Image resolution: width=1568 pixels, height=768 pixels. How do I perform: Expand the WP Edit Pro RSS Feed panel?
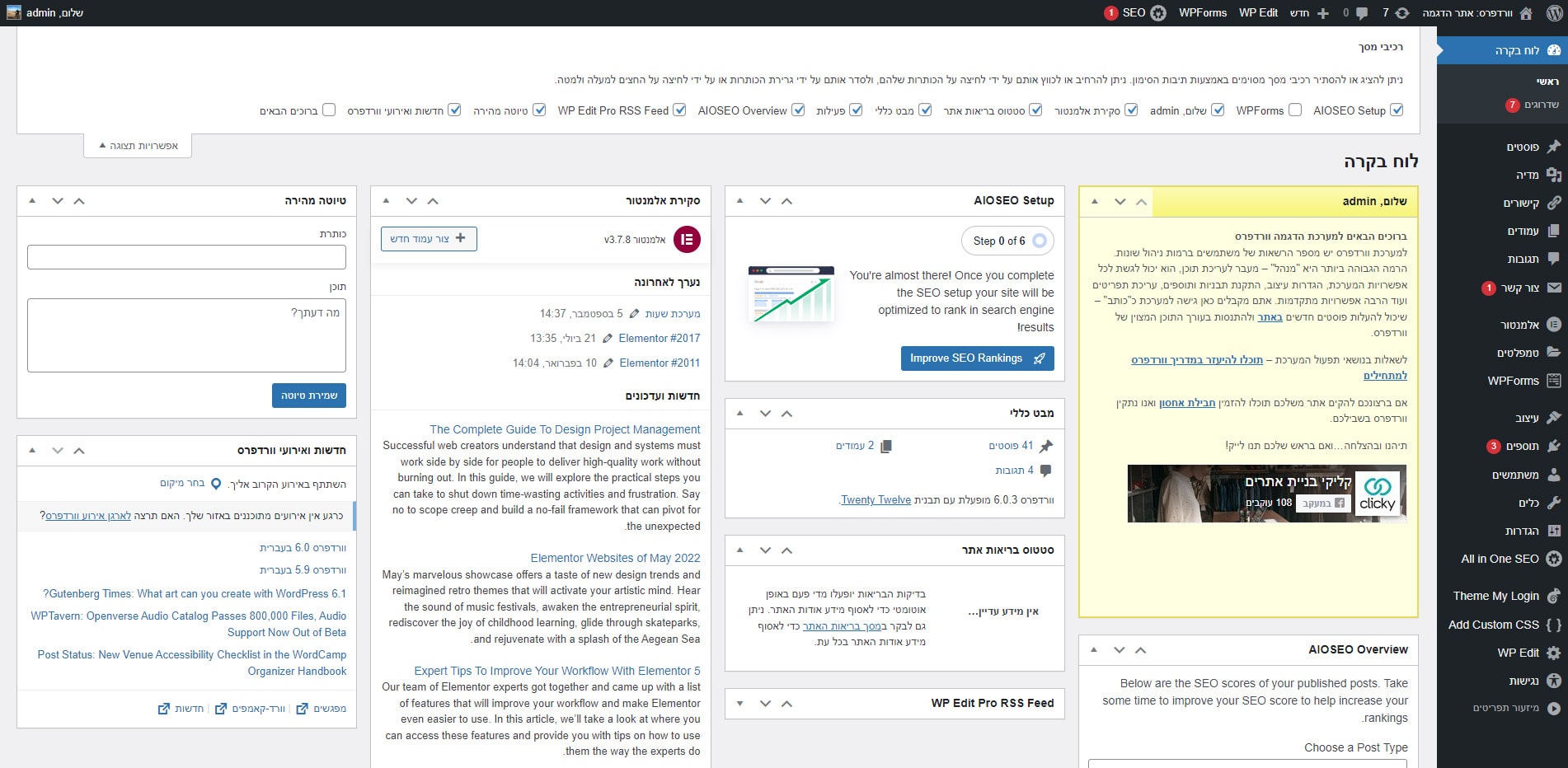pyautogui.click(x=739, y=703)
